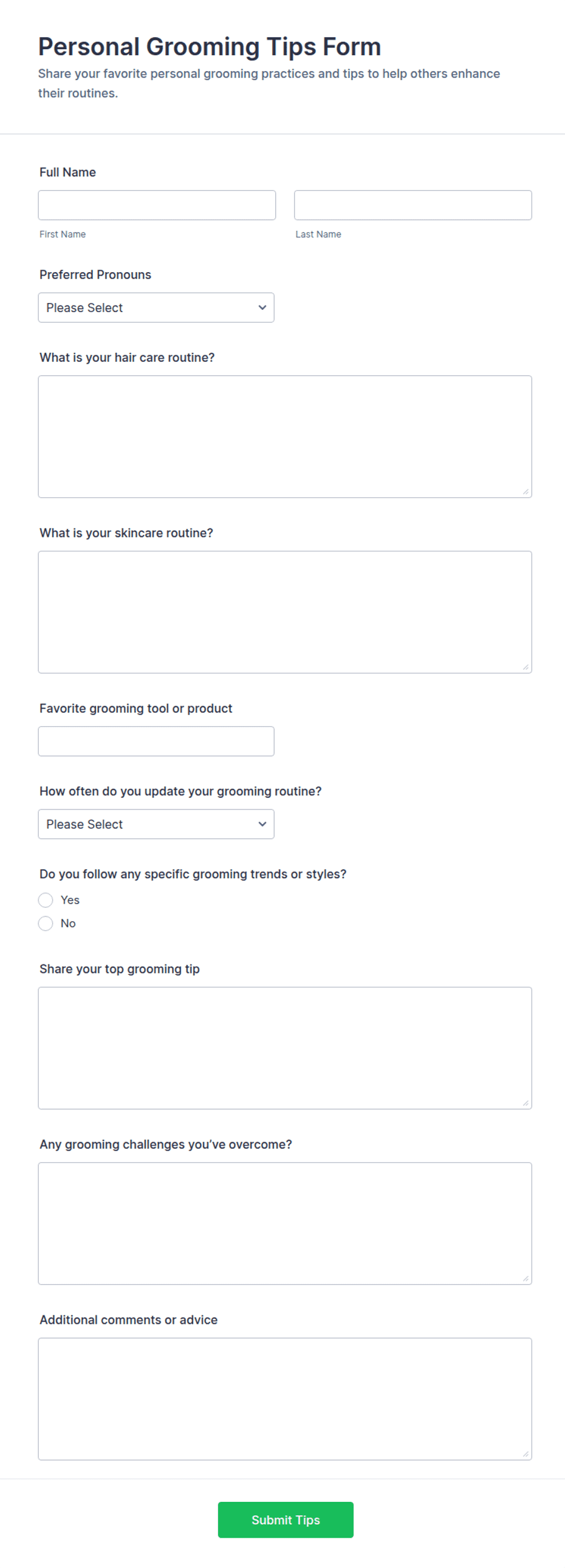565x1568 pixels.
Task: Open the Preferred Pronouns dropdown
Action: point(156,307)
